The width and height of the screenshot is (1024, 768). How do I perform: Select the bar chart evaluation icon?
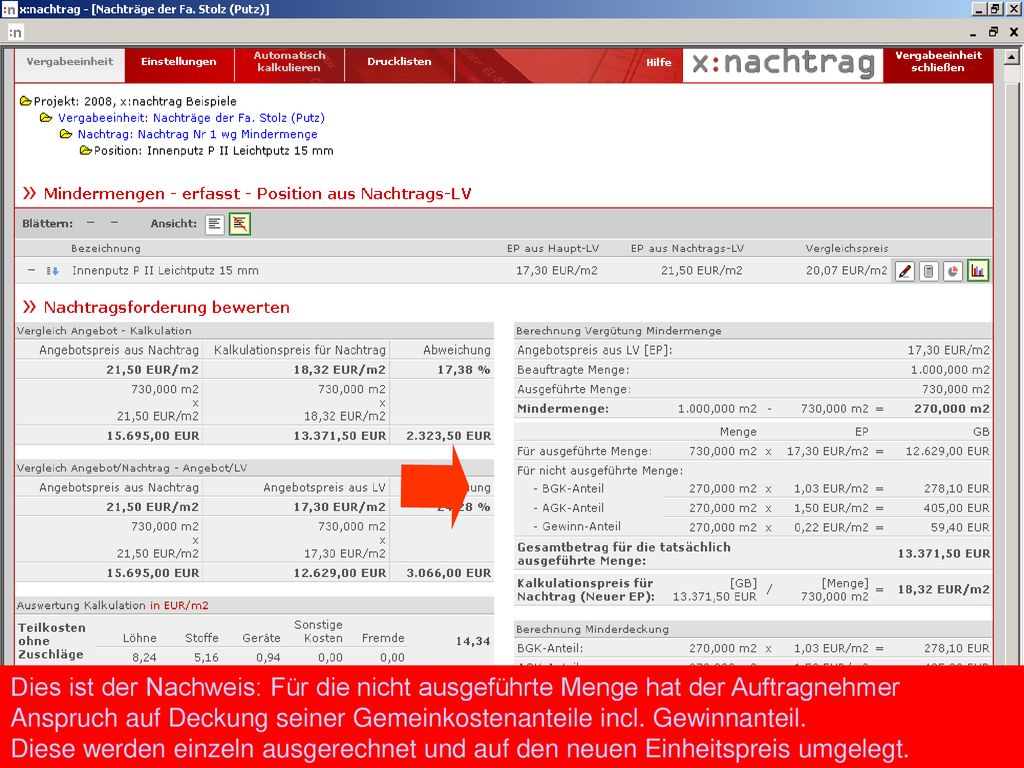tap(978, 270)
